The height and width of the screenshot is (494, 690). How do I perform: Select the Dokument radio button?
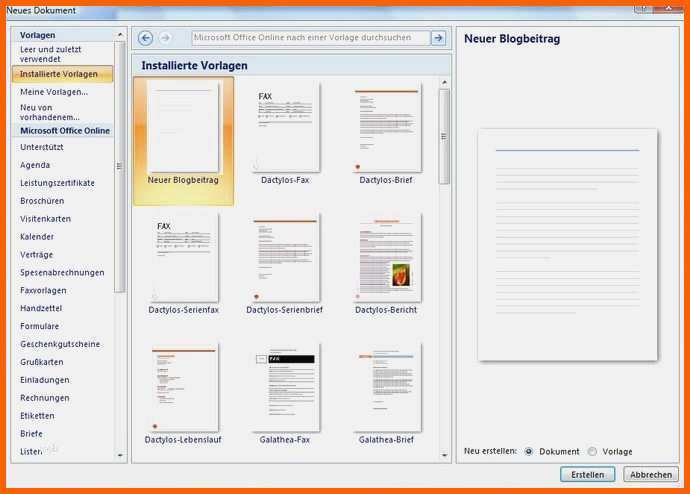tap(529, 451)
